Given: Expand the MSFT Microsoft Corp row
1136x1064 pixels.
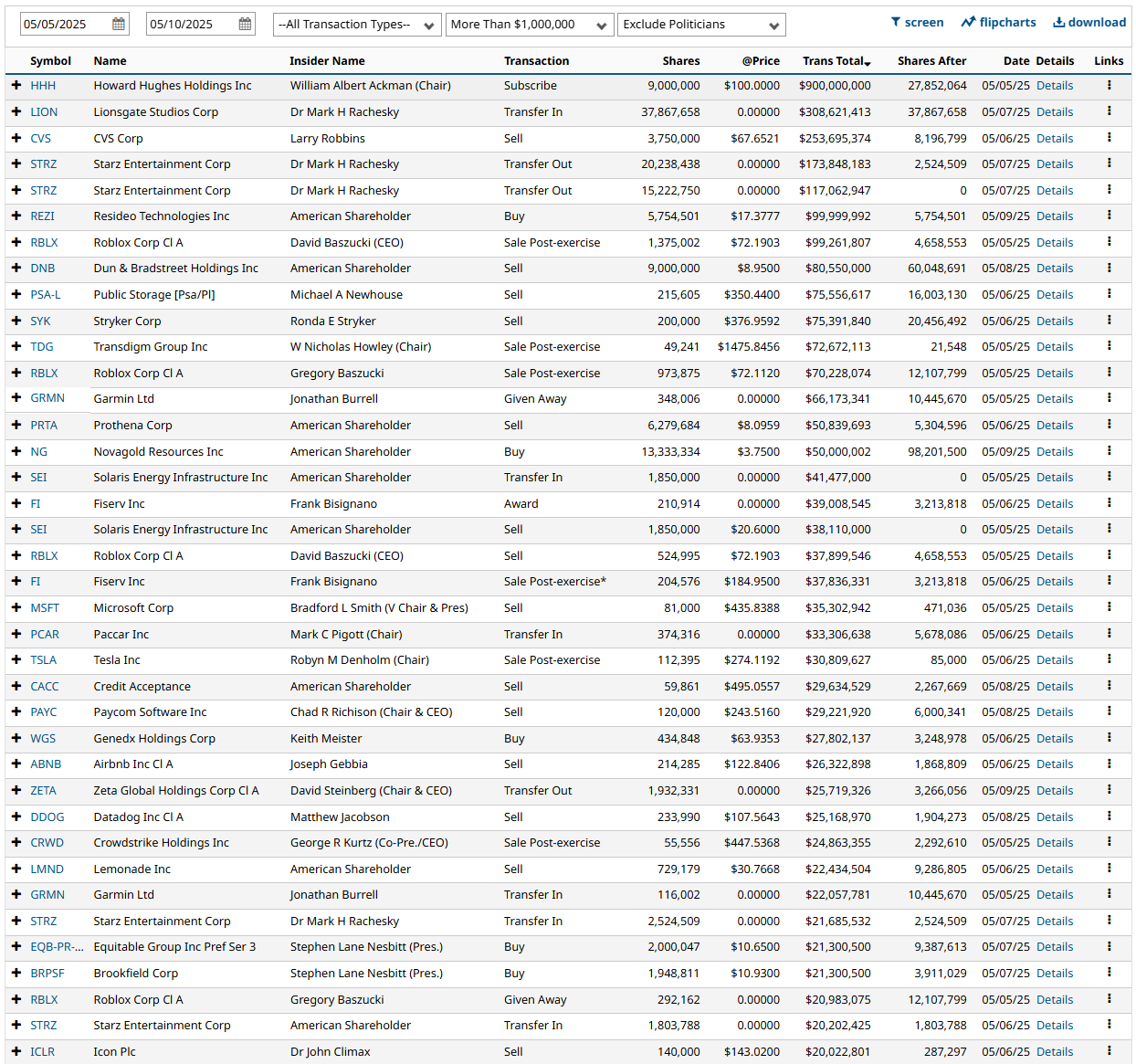Looking at the screenshot, I should (x=16, y=607).
